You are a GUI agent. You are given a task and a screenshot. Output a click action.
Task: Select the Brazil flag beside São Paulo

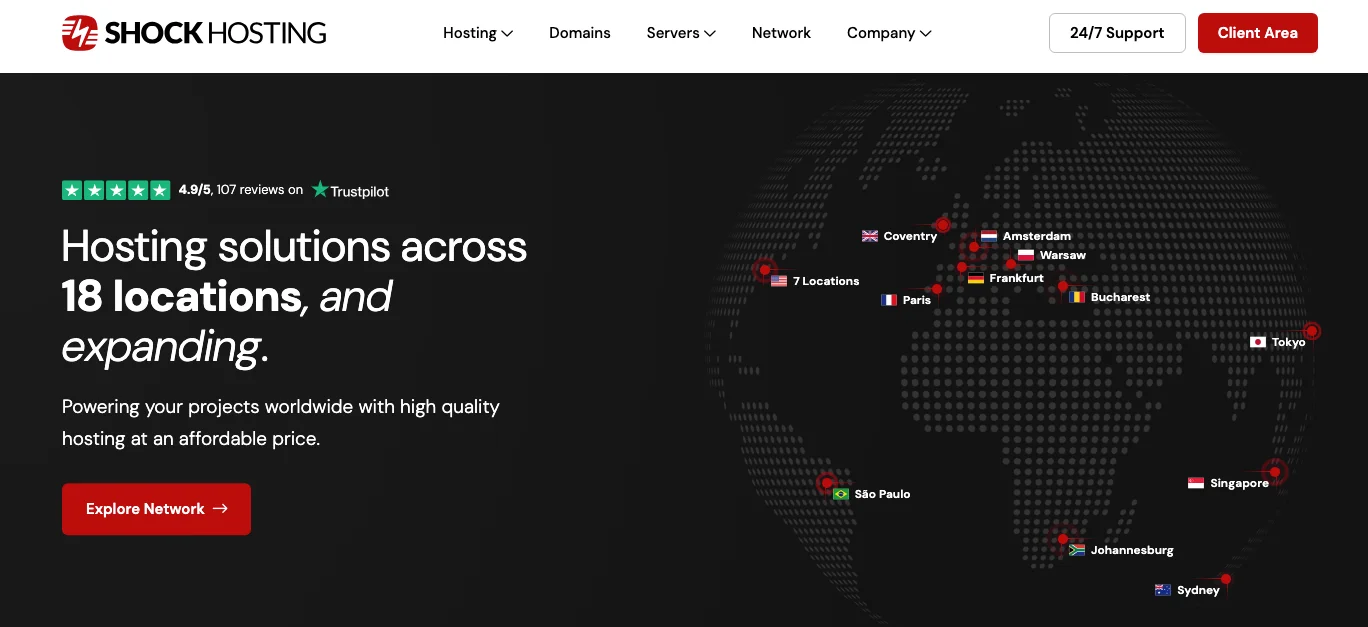[x=841, y=494]
